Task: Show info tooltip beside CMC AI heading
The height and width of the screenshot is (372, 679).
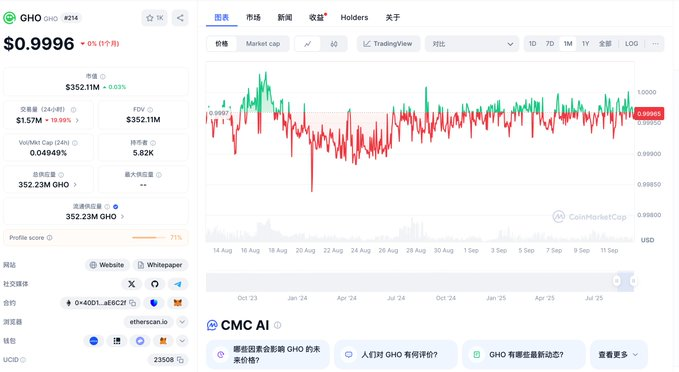Action: 278,325
